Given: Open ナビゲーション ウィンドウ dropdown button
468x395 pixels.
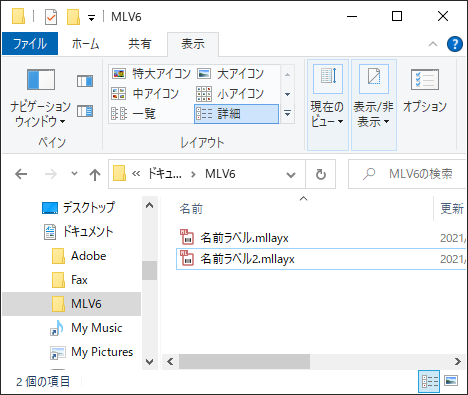Looking at the screenshot, I should tap(40, 98).
